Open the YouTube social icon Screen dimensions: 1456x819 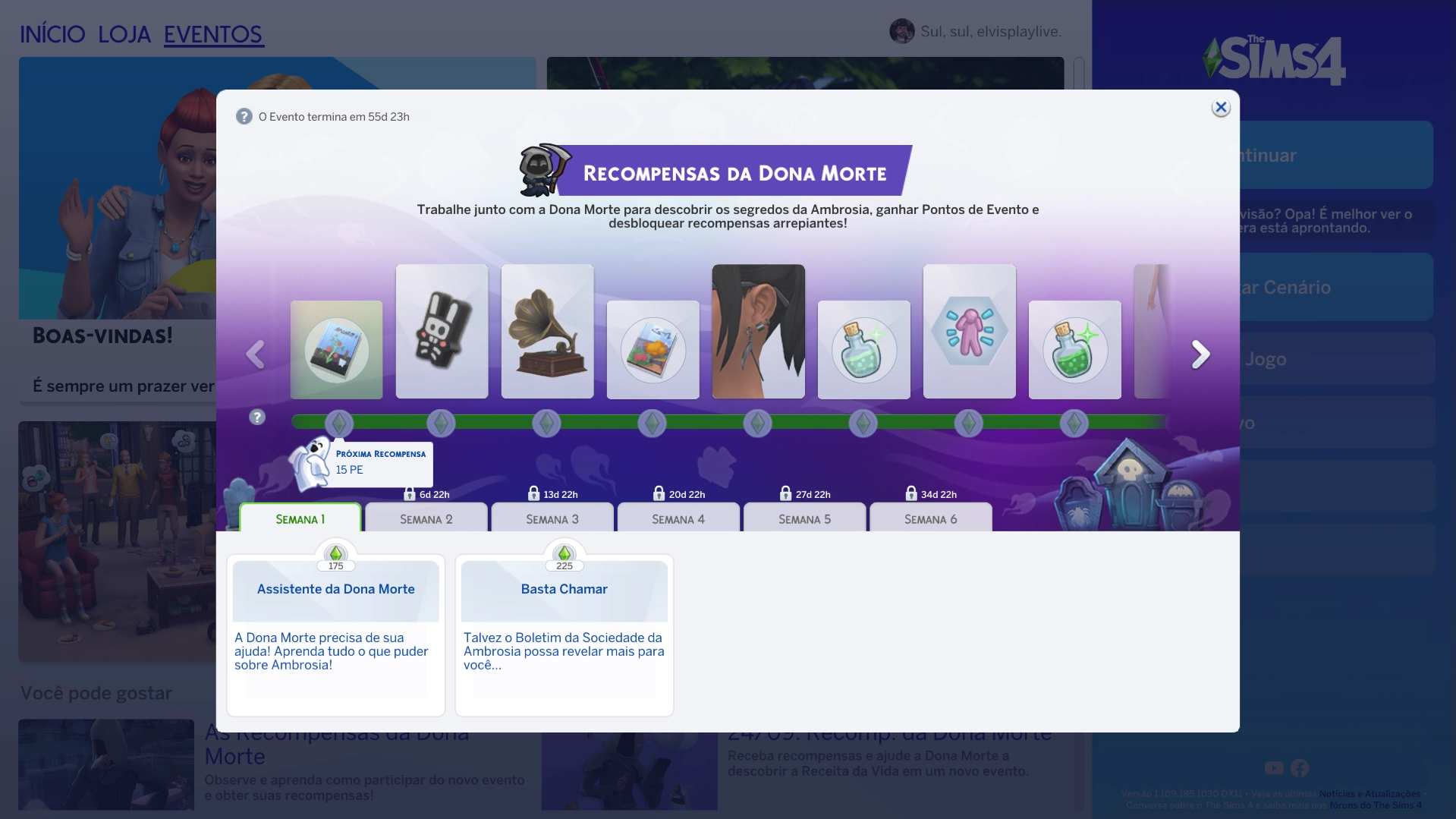click(1274, 768)
